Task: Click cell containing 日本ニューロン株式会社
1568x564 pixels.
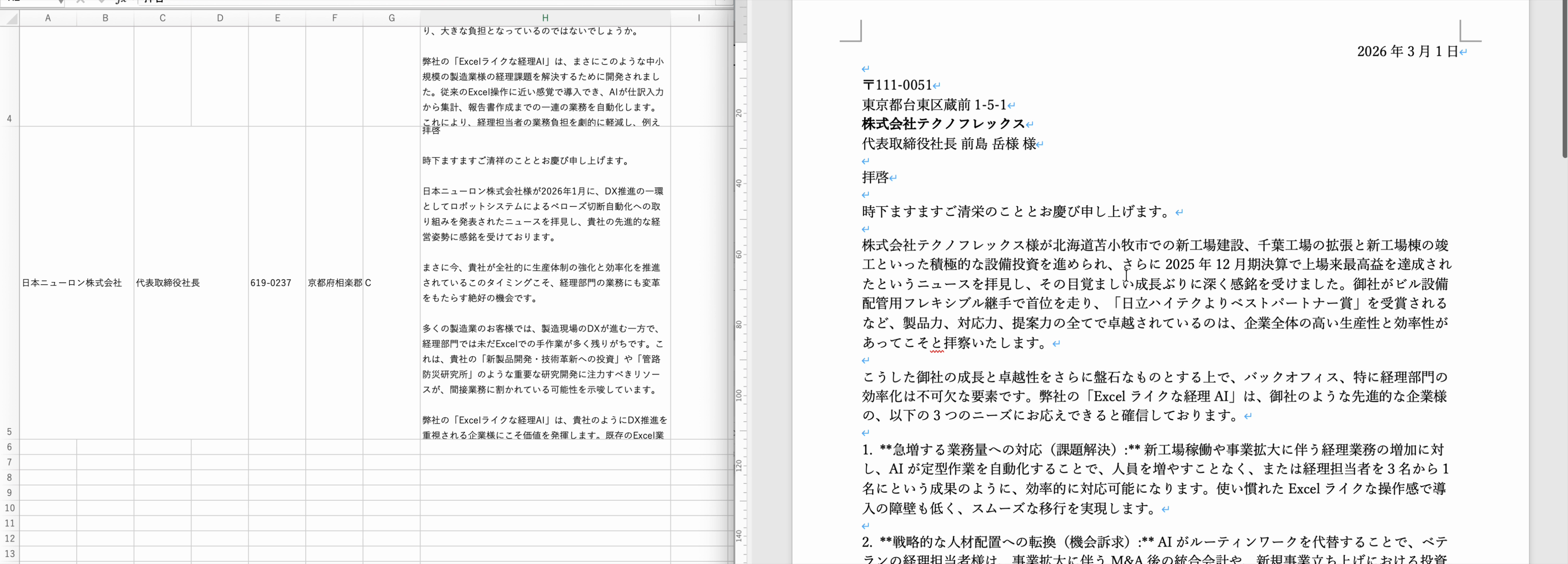Action: (72, 283)
